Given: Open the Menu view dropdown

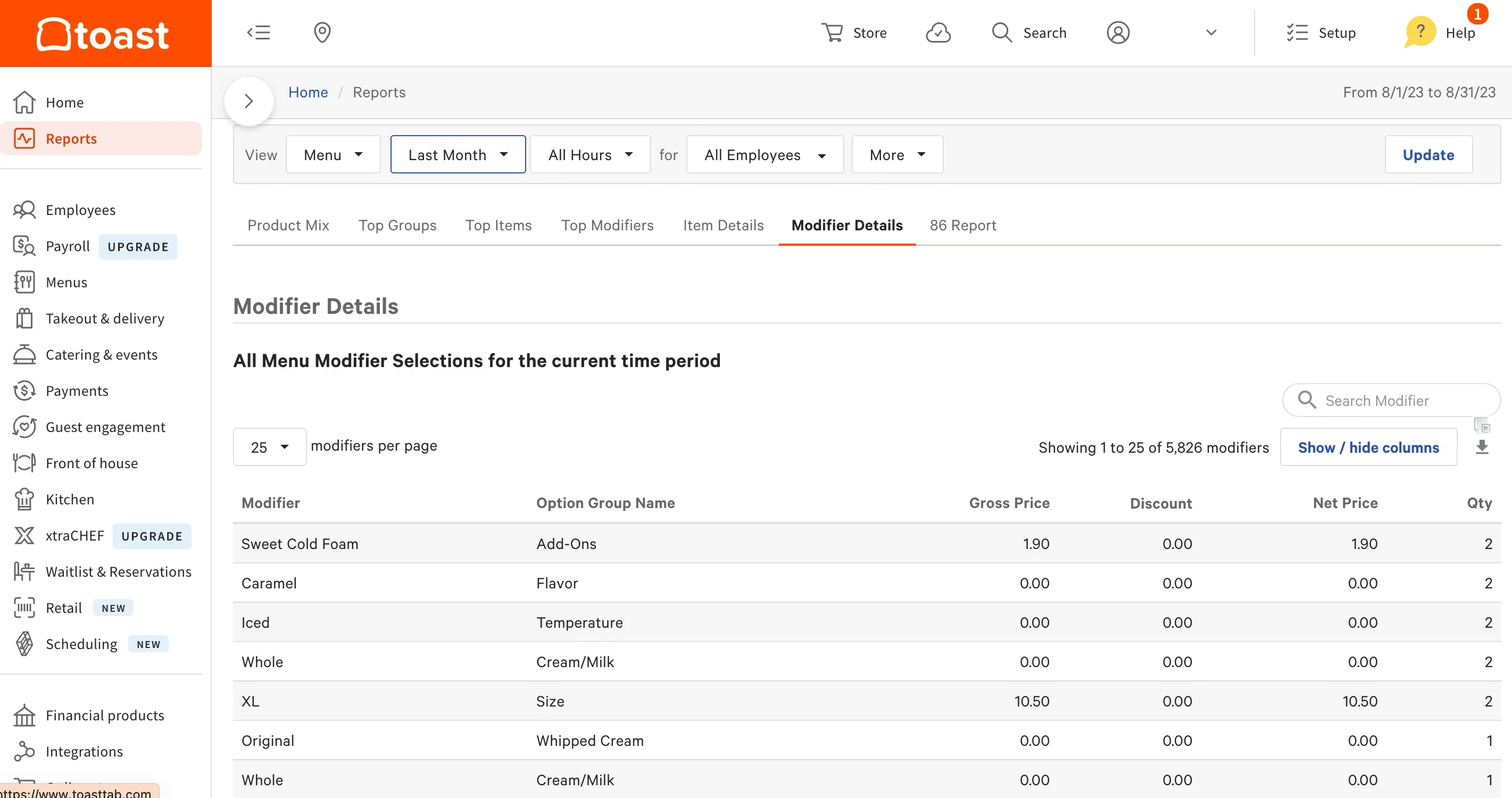Looking at the screenshot, I should [x=334, y=154].
